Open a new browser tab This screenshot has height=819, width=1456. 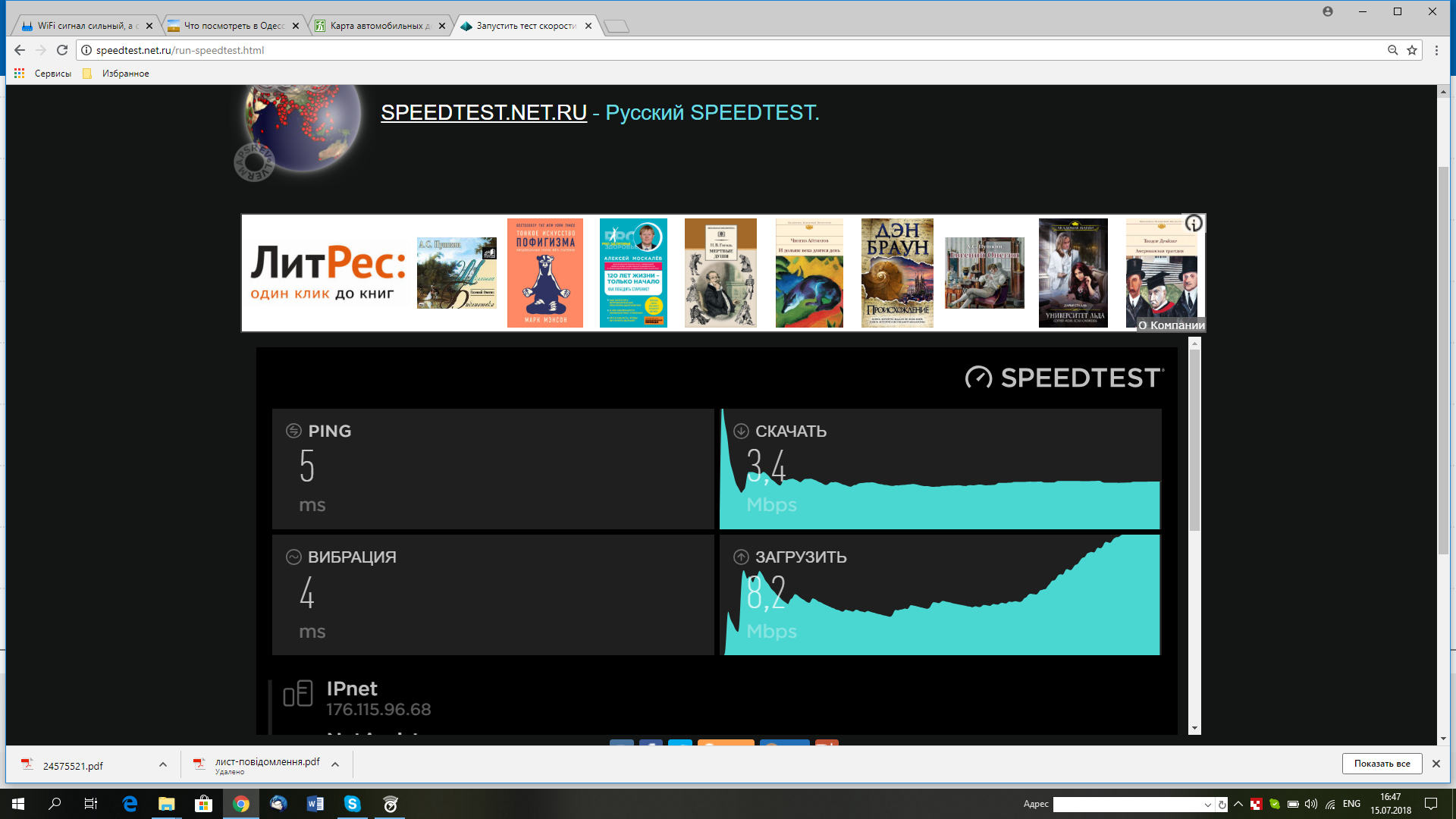coord(617,27)
